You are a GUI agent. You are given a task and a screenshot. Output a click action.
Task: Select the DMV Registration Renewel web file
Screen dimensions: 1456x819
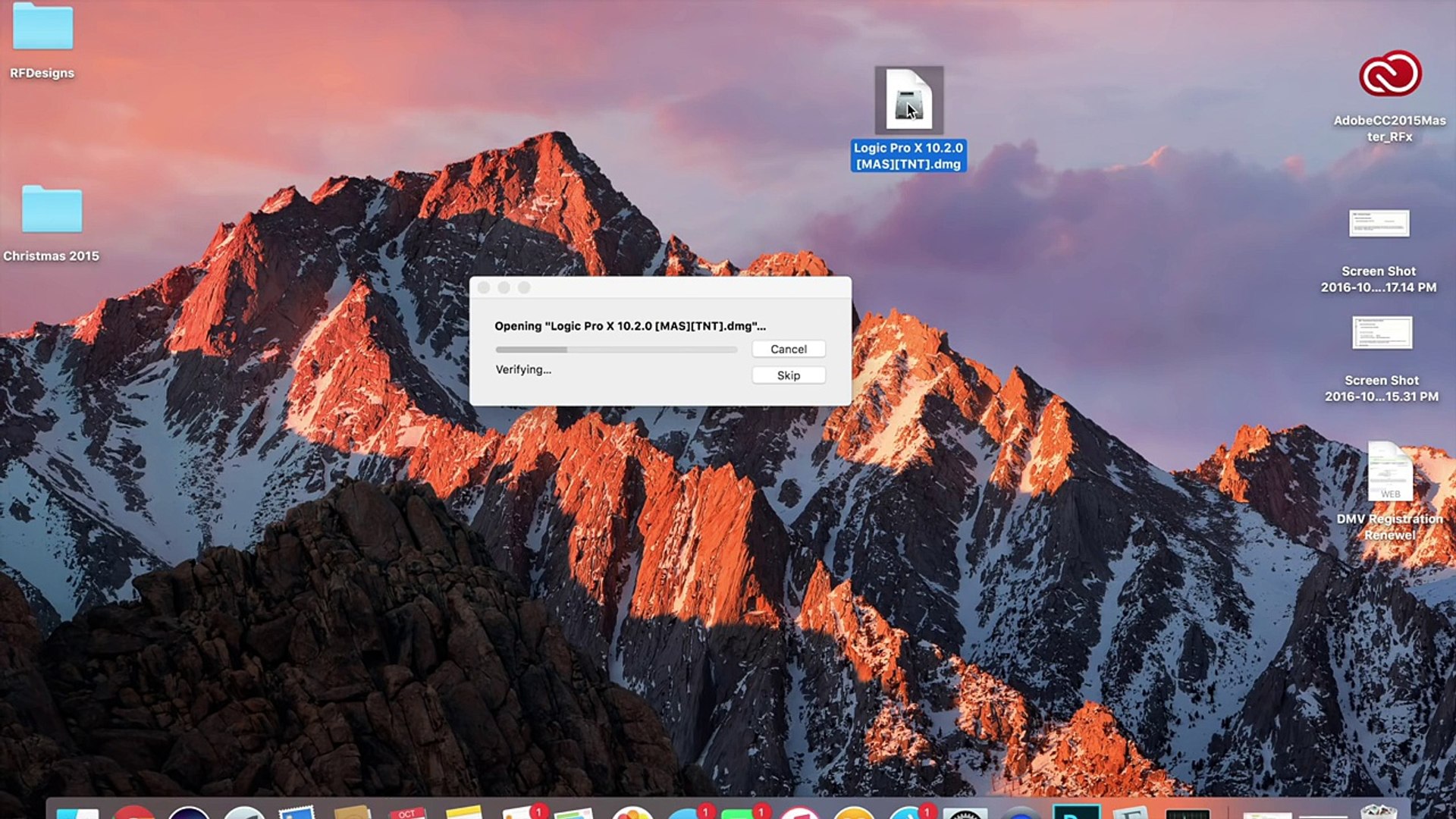pyautogui.click(x=1389, y=472)
